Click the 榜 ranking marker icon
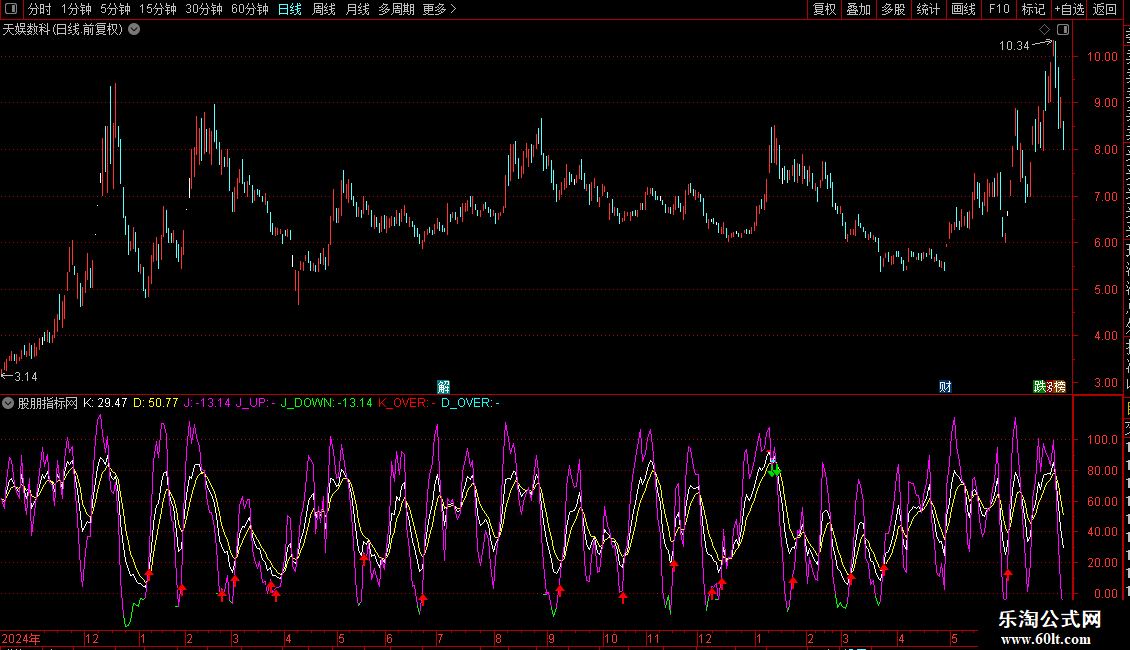The width and height of the screenshot is (1130, 650). click(1059, 387)
